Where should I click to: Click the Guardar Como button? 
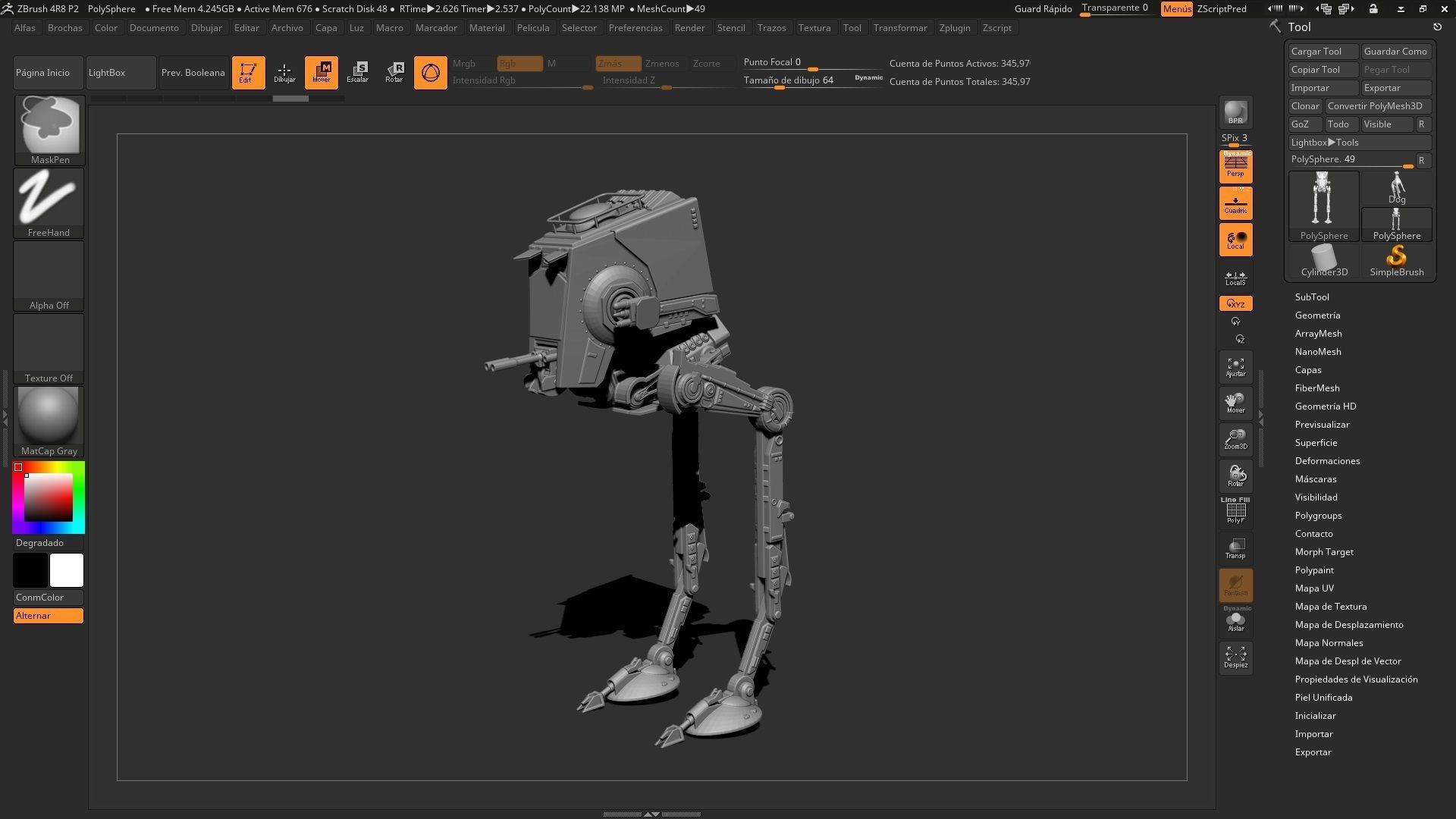(1396, 52)
